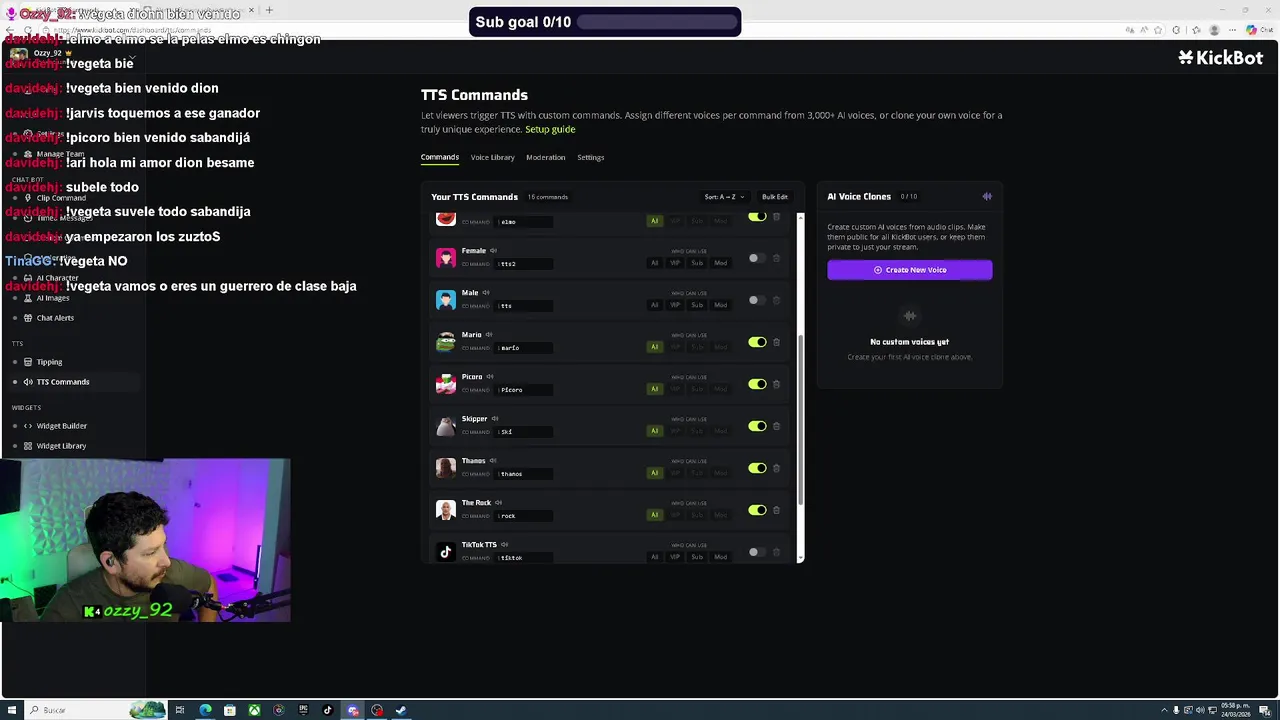This screenshot has width=1280, height=720.
Task: Disable the Skipper TTS command toggle
Action: (x=757, y=426)
